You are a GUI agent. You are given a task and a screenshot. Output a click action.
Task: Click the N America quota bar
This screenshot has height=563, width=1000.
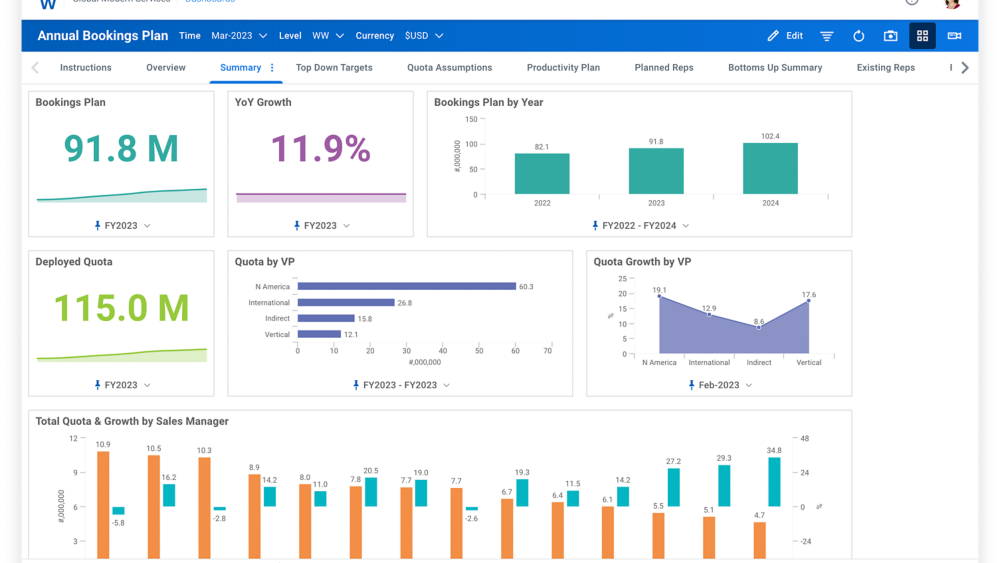coord(405,287)
